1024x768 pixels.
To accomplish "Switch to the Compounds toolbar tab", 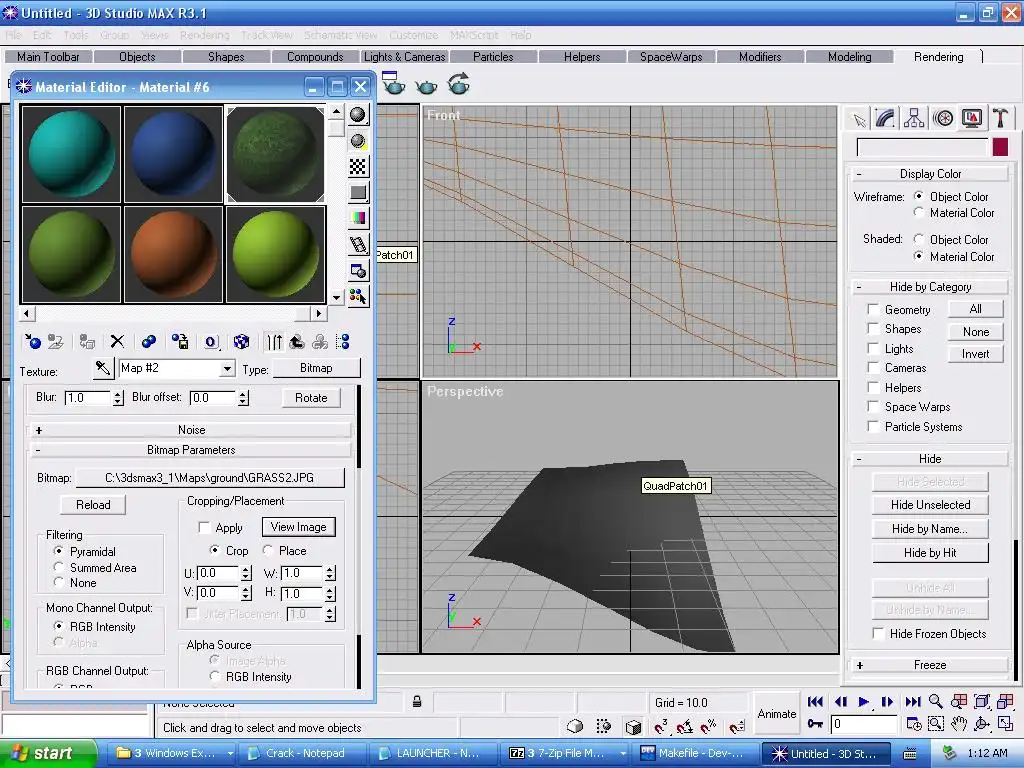I will pos(315,57).
